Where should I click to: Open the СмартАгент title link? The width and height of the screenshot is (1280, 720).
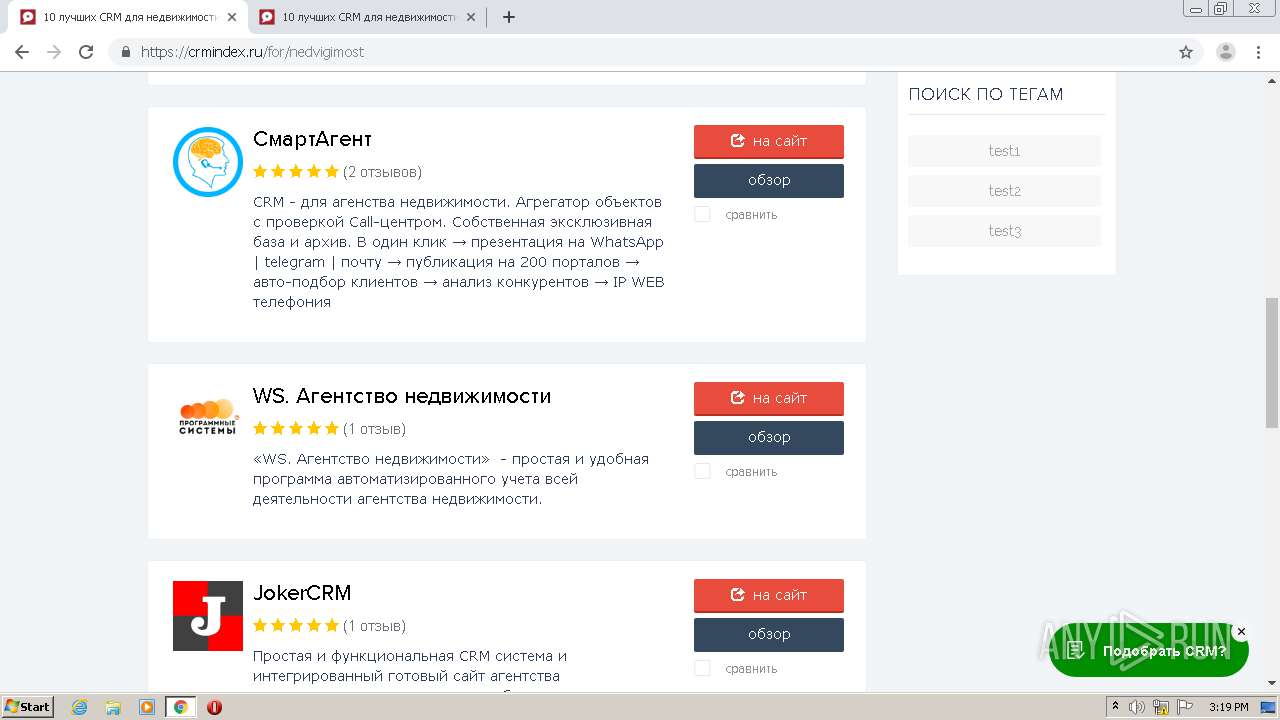(312, 139)
